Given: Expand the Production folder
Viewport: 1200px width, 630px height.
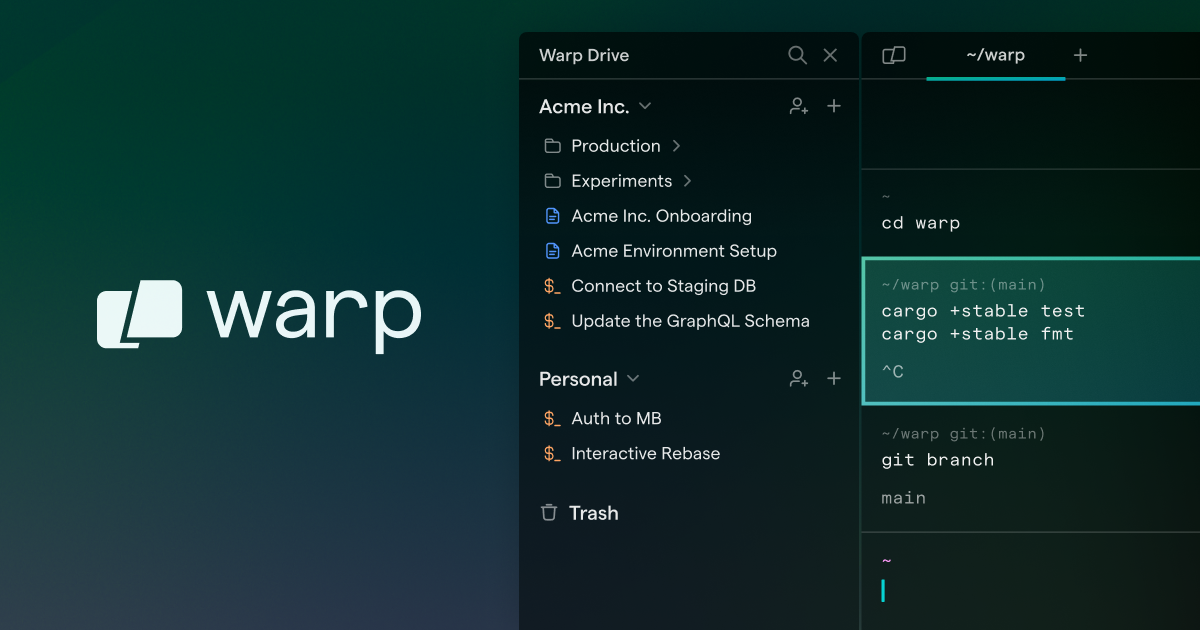Looking at the screenshot, I should coord(676,145).
